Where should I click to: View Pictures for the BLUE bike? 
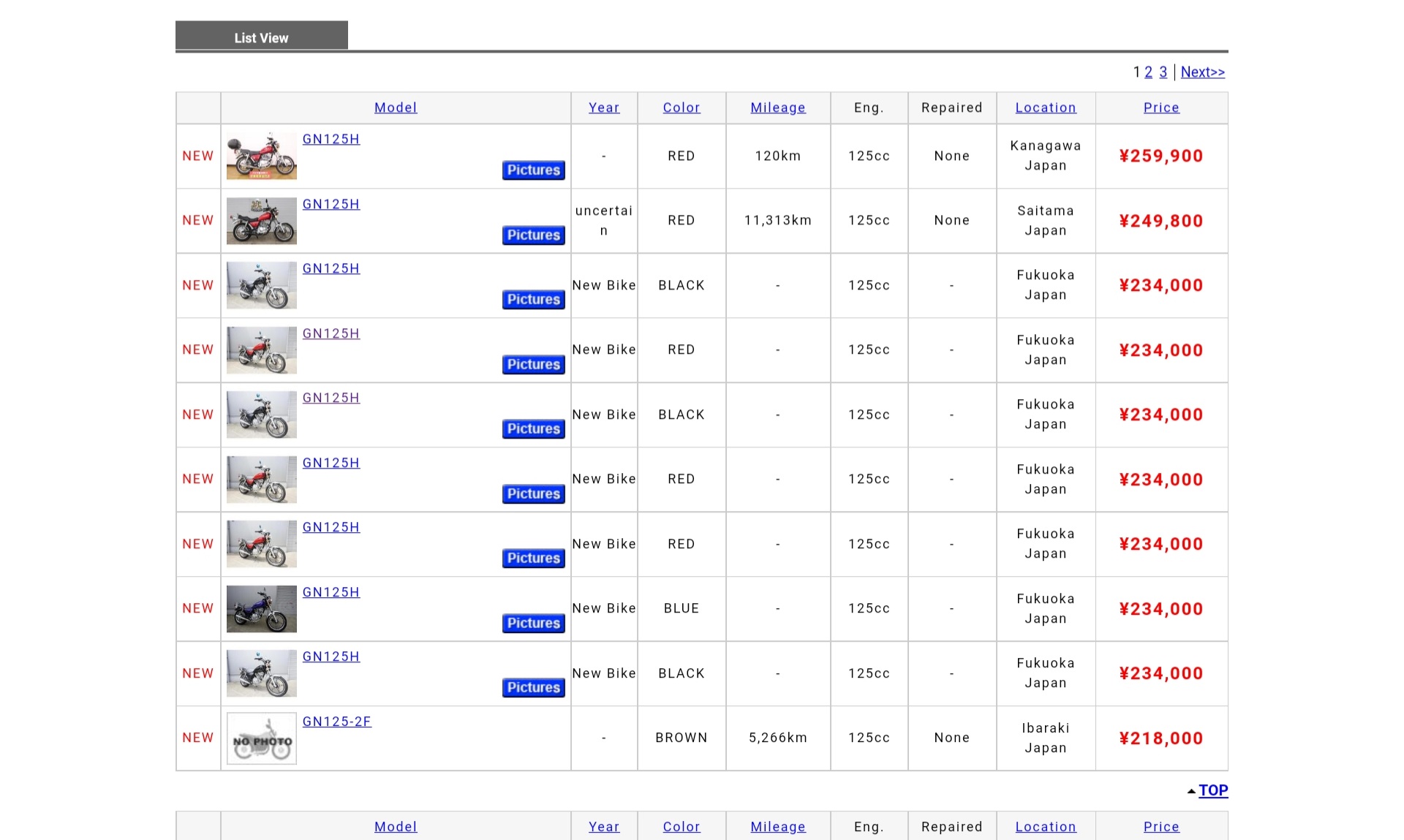tap(534, 624)
